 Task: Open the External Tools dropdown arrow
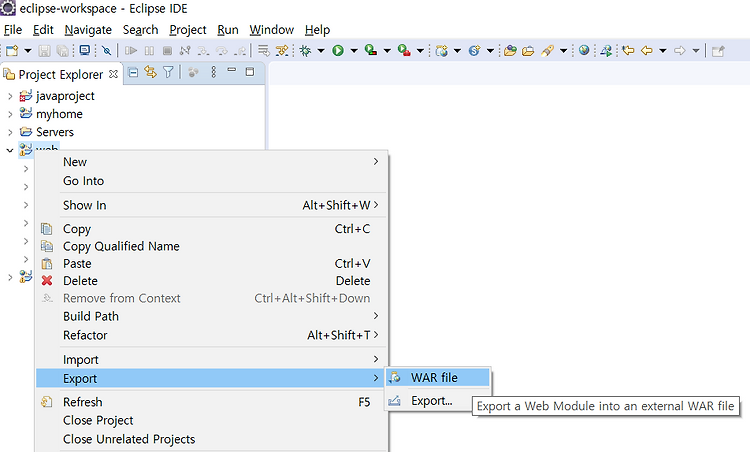(420, 50)
